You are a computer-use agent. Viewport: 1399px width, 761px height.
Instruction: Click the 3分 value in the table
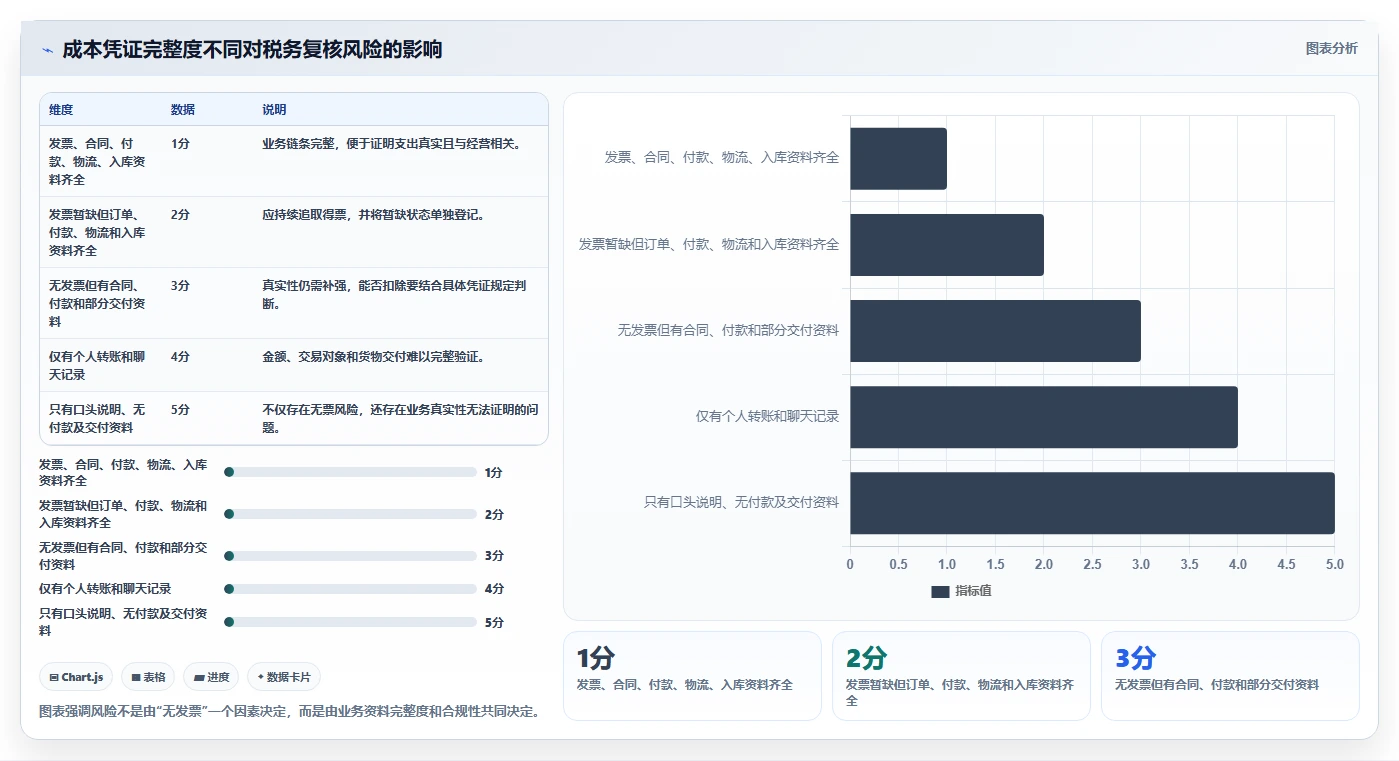[x=180, y=286]
